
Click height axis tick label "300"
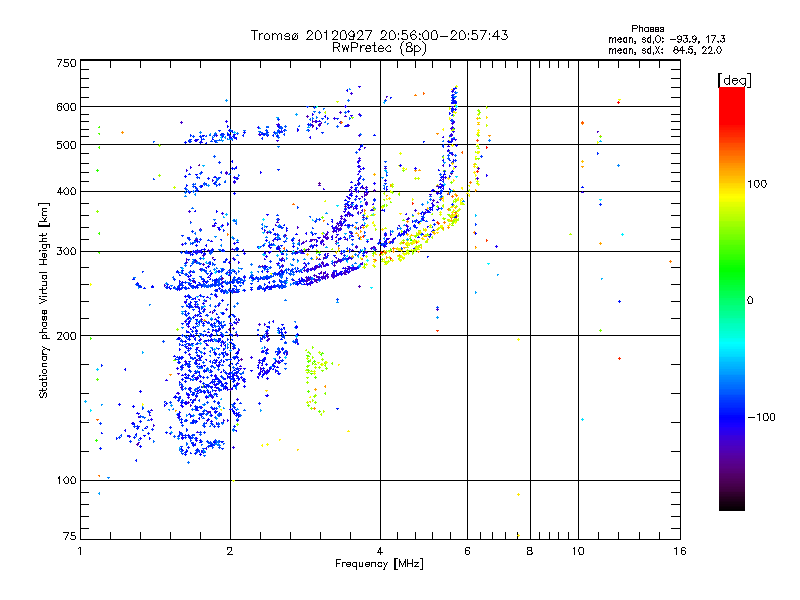tap(66, 251)
